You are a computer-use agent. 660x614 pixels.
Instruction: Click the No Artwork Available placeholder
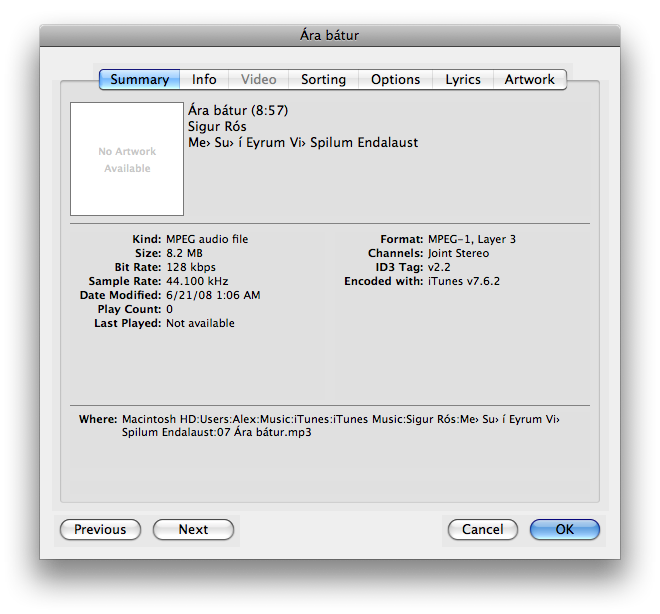pos(127,159)
